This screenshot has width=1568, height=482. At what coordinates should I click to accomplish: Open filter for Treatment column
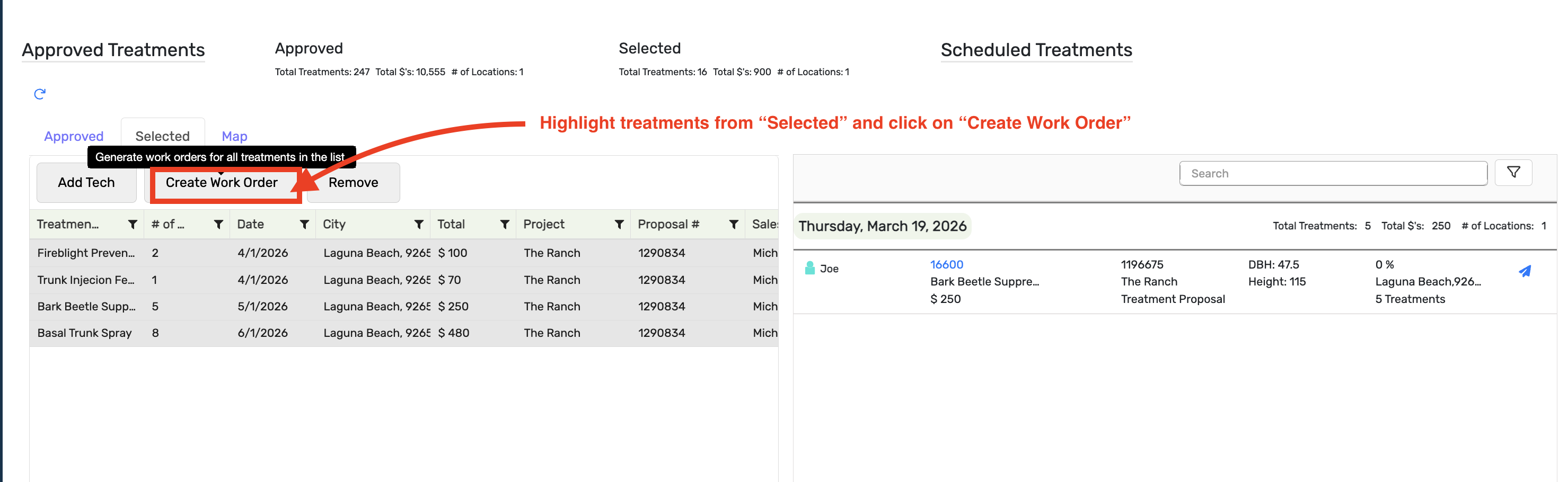(x=132, y=225)
